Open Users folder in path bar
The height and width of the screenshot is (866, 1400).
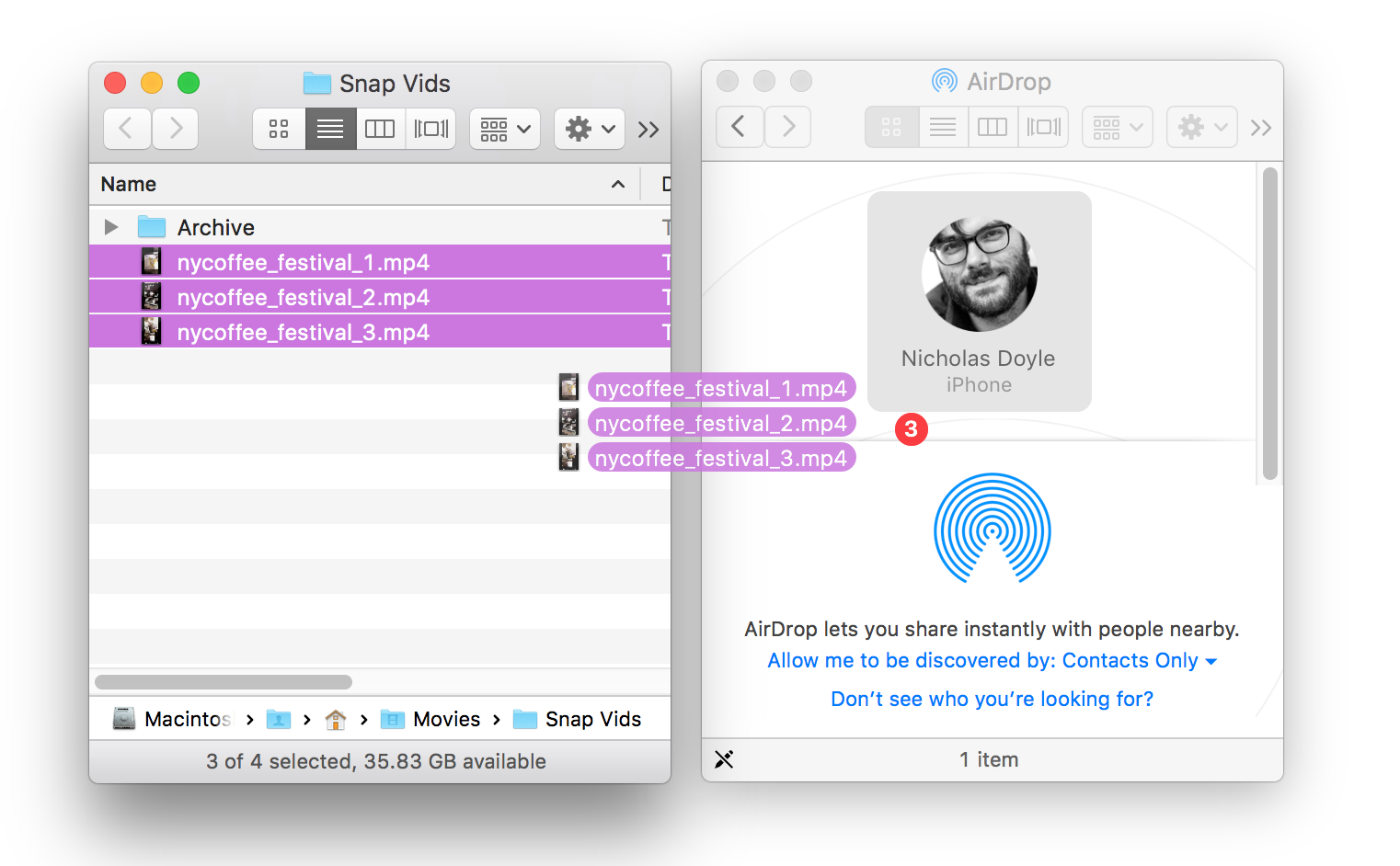(x=279, y=719)
